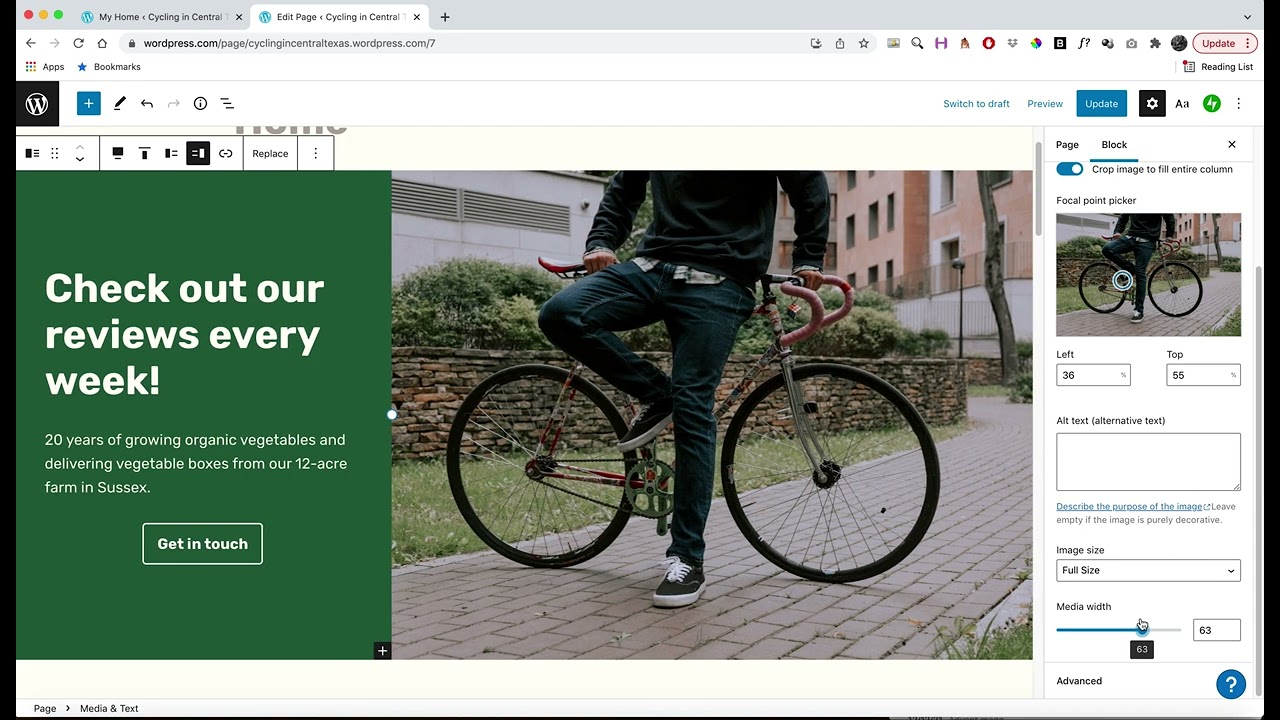Show media on right
Image resolution: width=1280 pixels, height=720 pixels.
(198, 154)
